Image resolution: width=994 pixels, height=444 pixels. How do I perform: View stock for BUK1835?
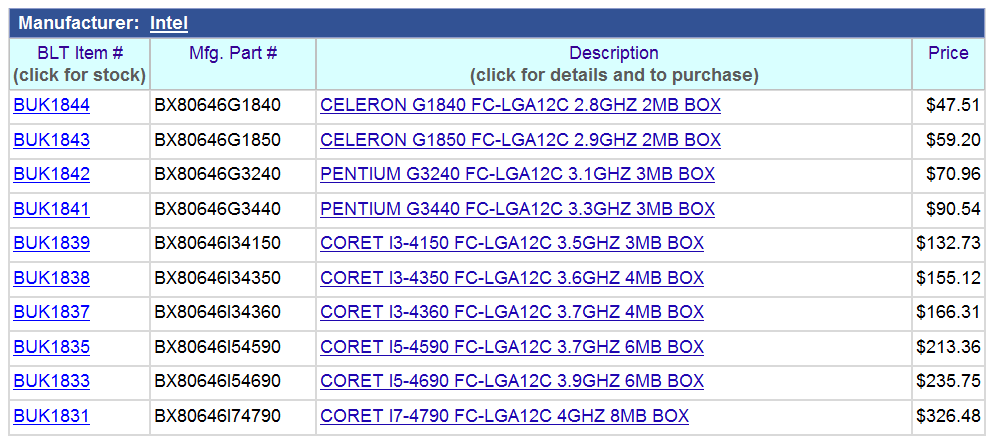point(52,347)
